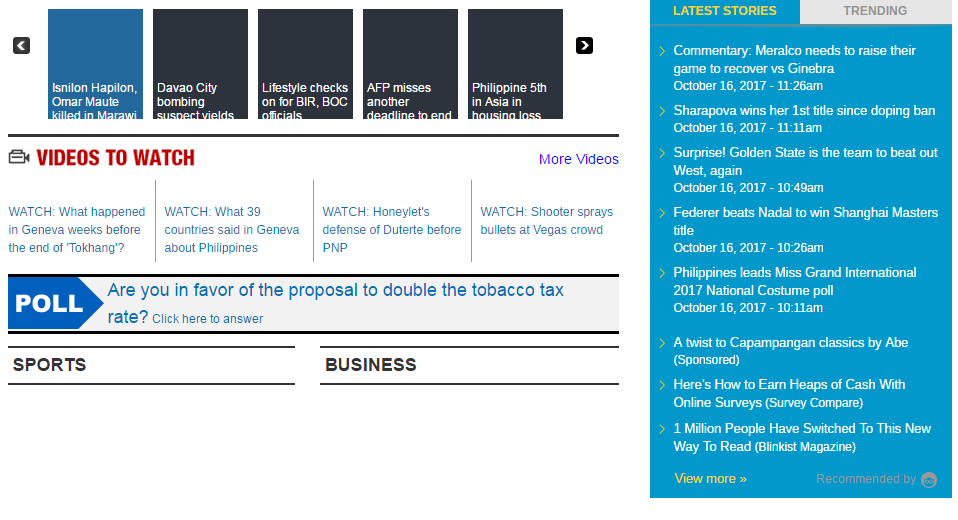Image resolution: width=958 pixels, height=520 pixels.
Task: Read Sharapova wins 1st title story
Action: point(804,111)
